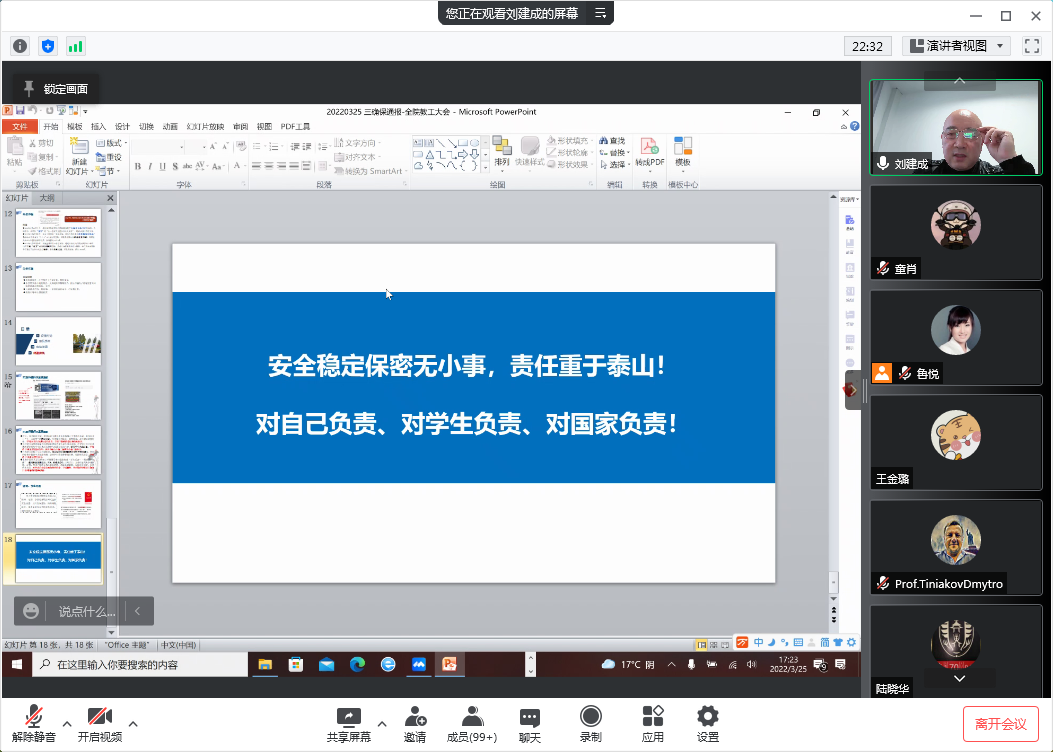Click the 离开会议 leave meeting button
Viewport: 1053px width, 752px height.
(x=1000, y=723)
